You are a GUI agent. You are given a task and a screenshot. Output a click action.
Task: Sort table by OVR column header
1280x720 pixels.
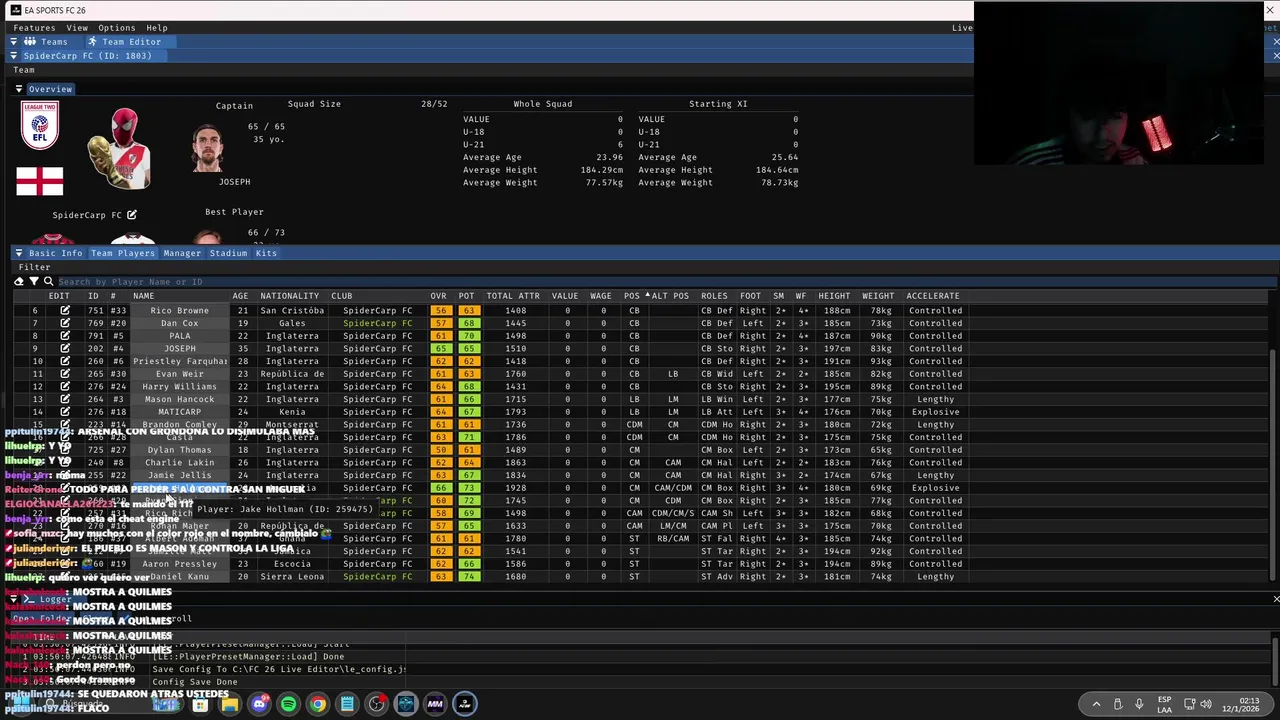click(438, 296)
